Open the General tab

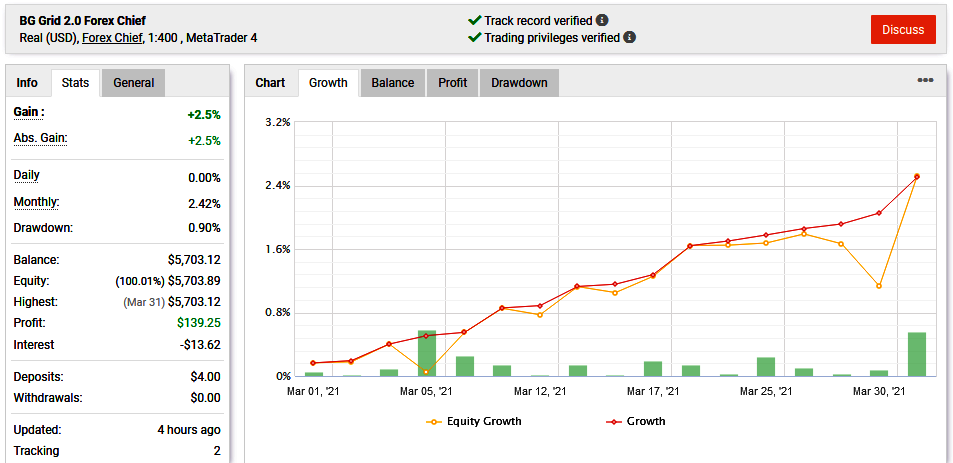coord(134,83)
